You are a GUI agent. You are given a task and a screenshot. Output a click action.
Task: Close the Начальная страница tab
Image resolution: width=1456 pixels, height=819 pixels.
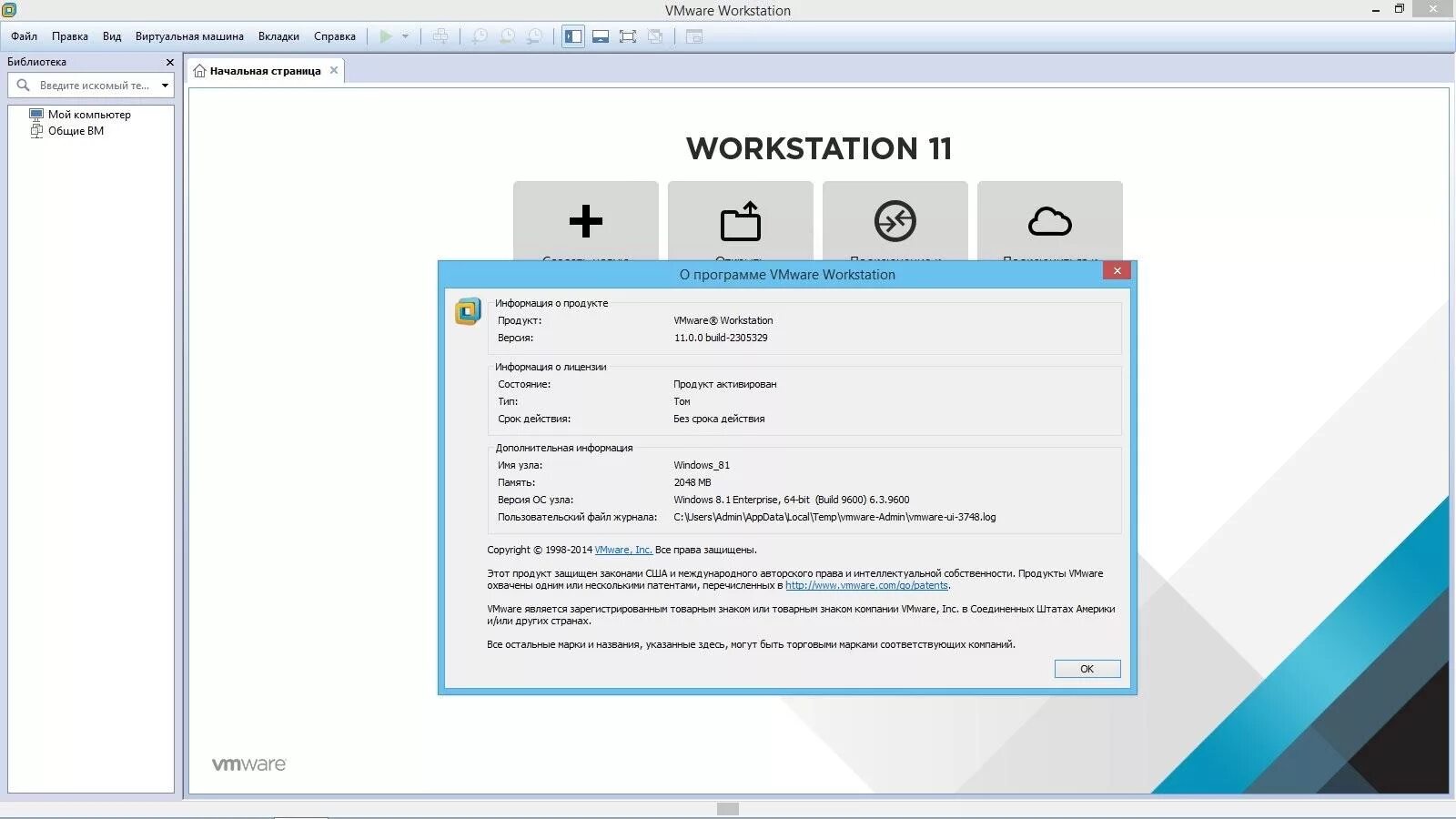click(334, 70)
